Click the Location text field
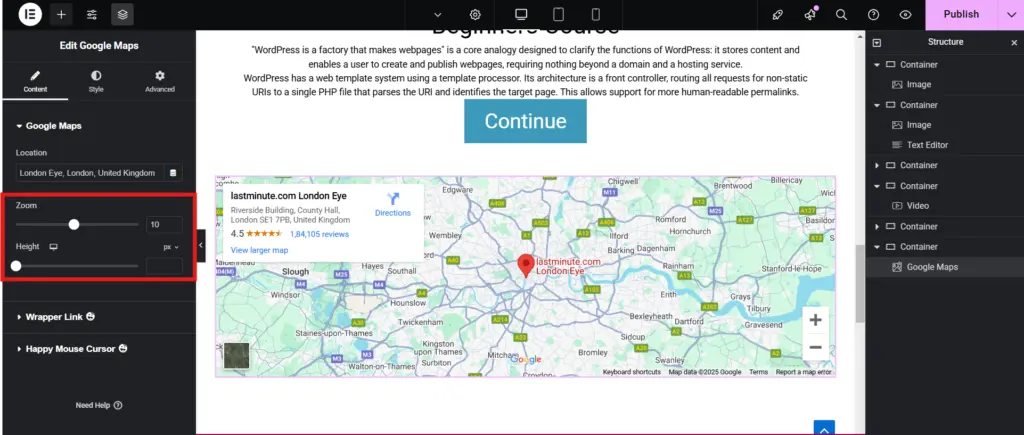This screenshot has height=435, width=1024. pyautogui.click(x=90, y=173)
